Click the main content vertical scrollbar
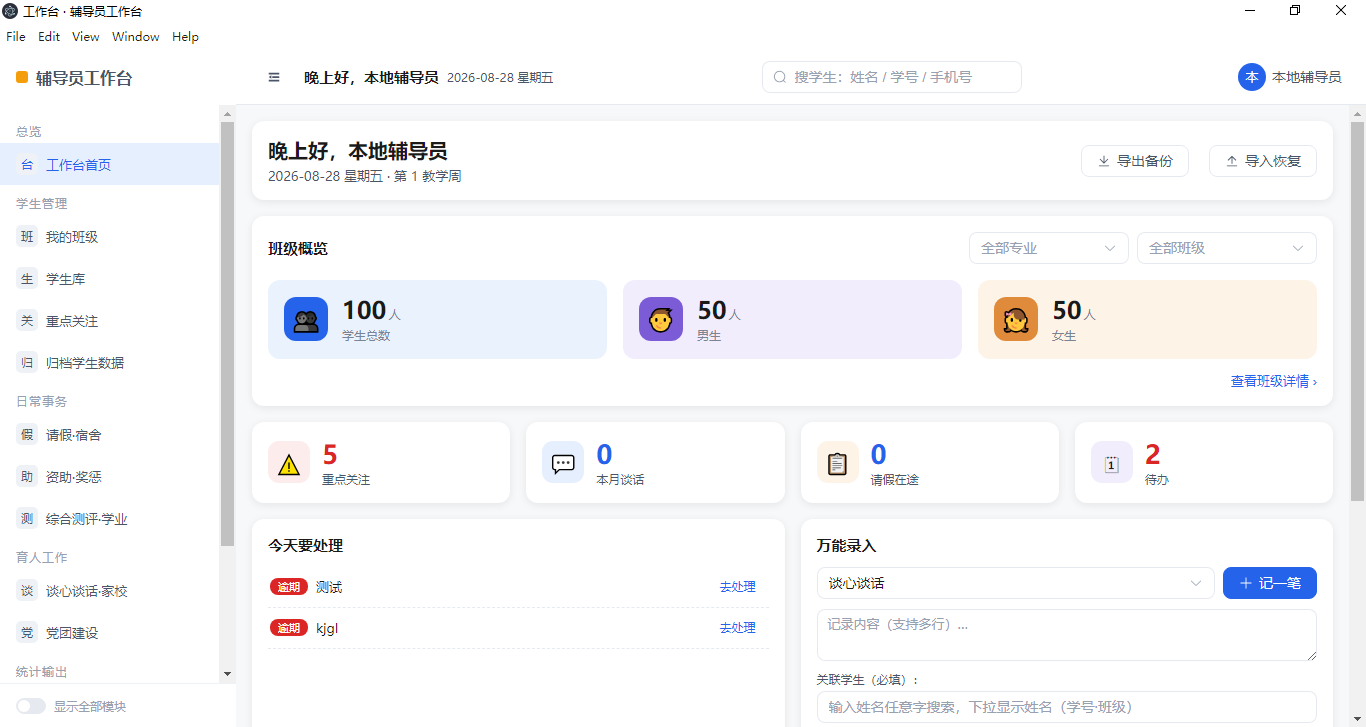This screenshot has height=727, width=1366. pos(1357,311)
